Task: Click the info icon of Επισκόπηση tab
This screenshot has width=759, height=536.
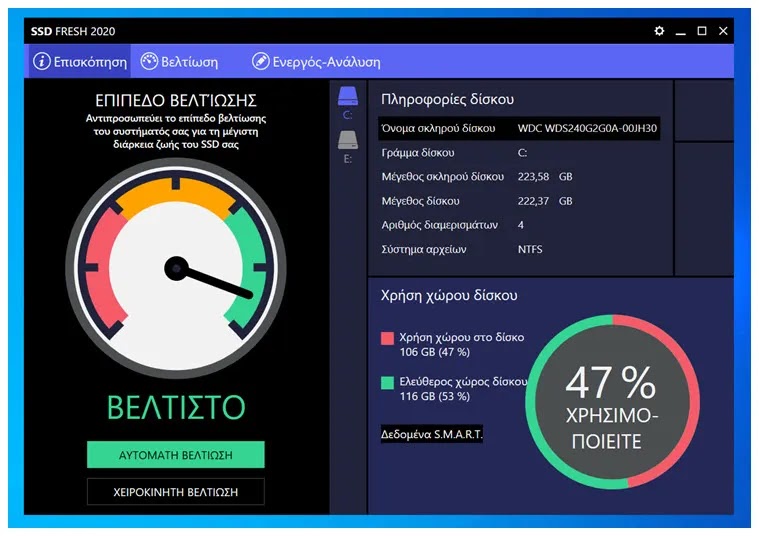Action: click(42, 61)
